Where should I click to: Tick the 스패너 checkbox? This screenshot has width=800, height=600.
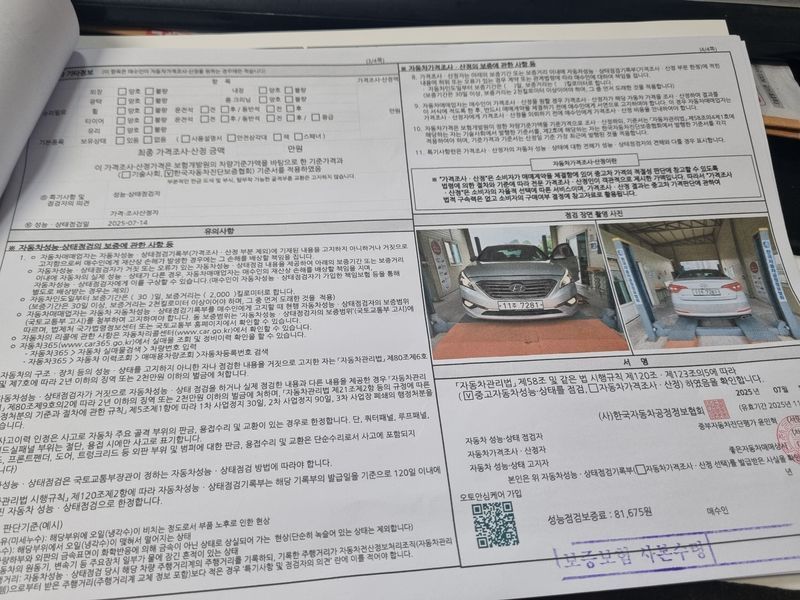pyautogui.click(x=299, y=136)
